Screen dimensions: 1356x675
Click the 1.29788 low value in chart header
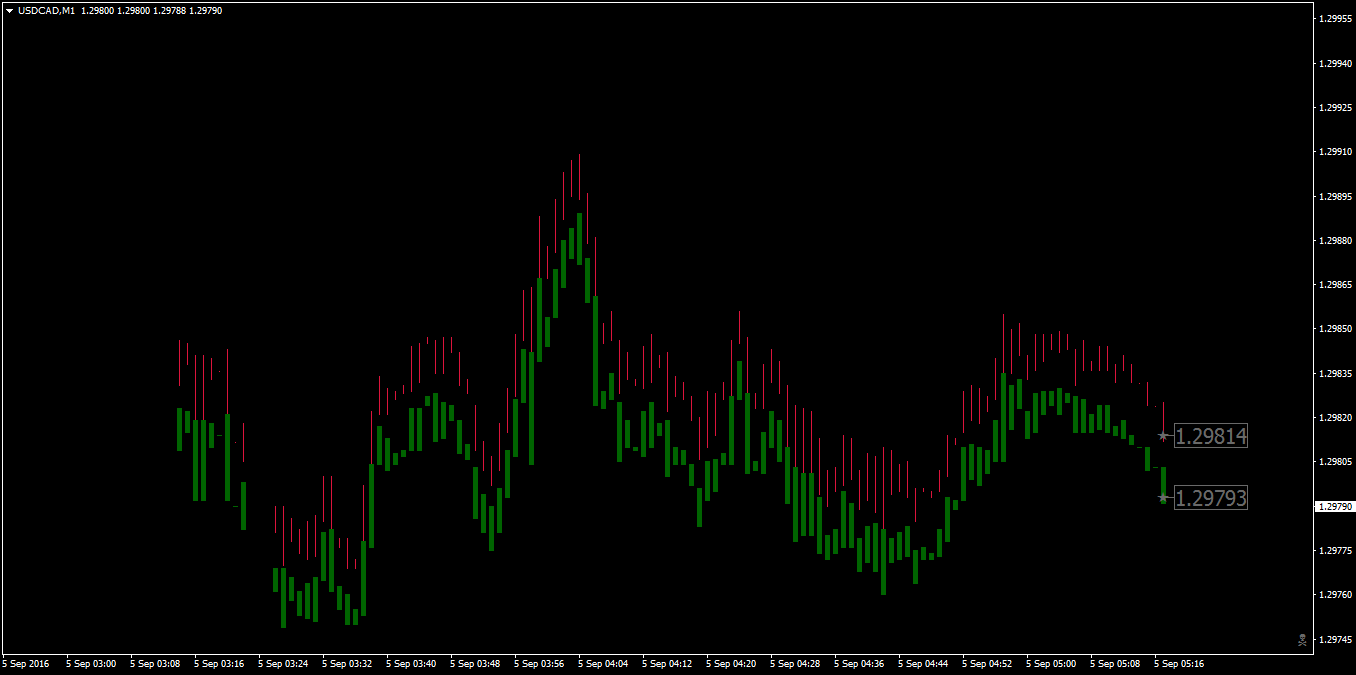169,10
